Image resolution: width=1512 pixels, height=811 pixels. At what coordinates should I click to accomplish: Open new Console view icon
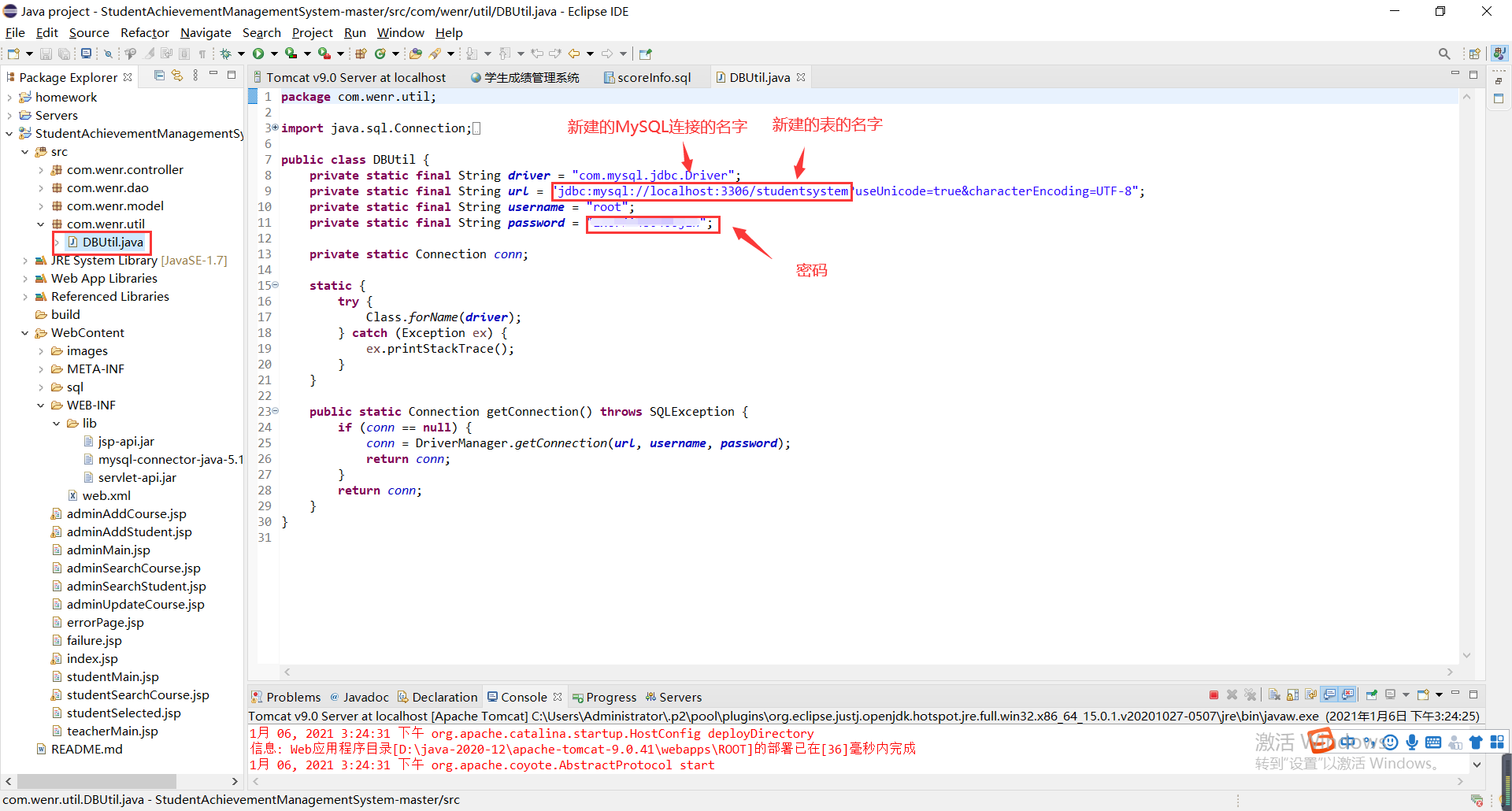(x=1424, y=694)
